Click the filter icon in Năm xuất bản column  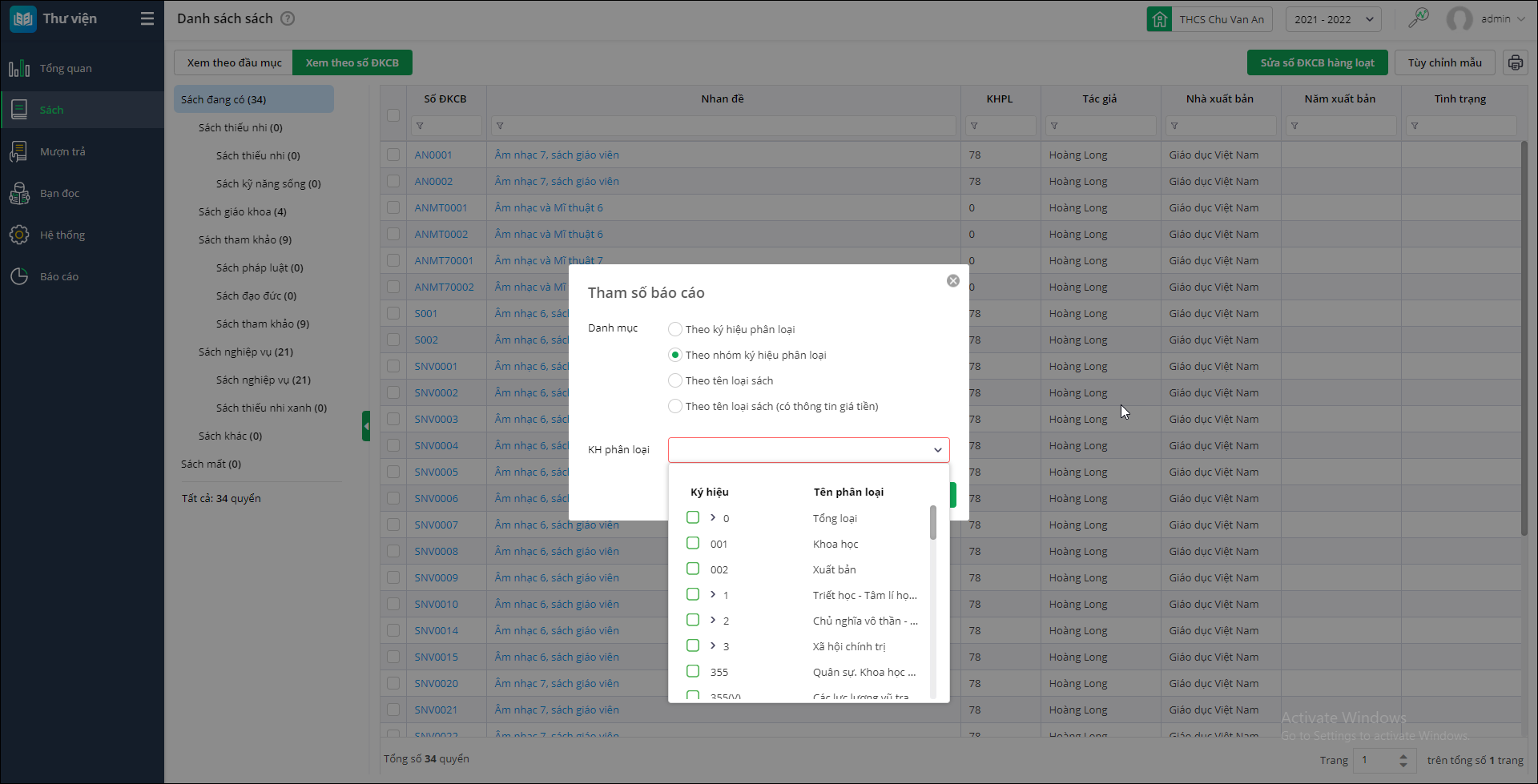click(1294, 126)
